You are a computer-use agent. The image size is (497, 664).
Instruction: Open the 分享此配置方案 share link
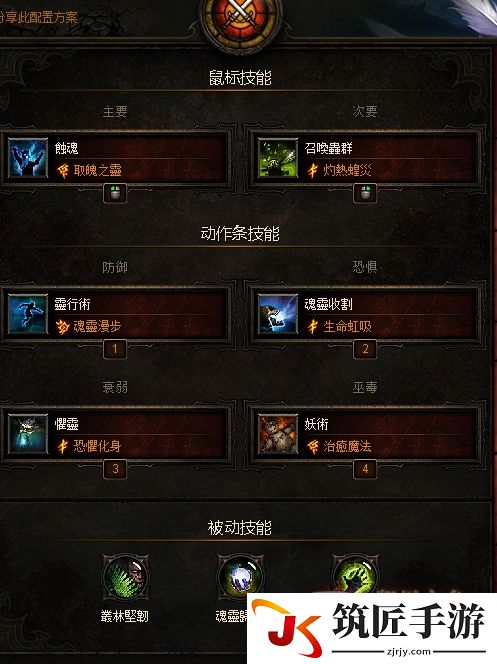(39, 17)
